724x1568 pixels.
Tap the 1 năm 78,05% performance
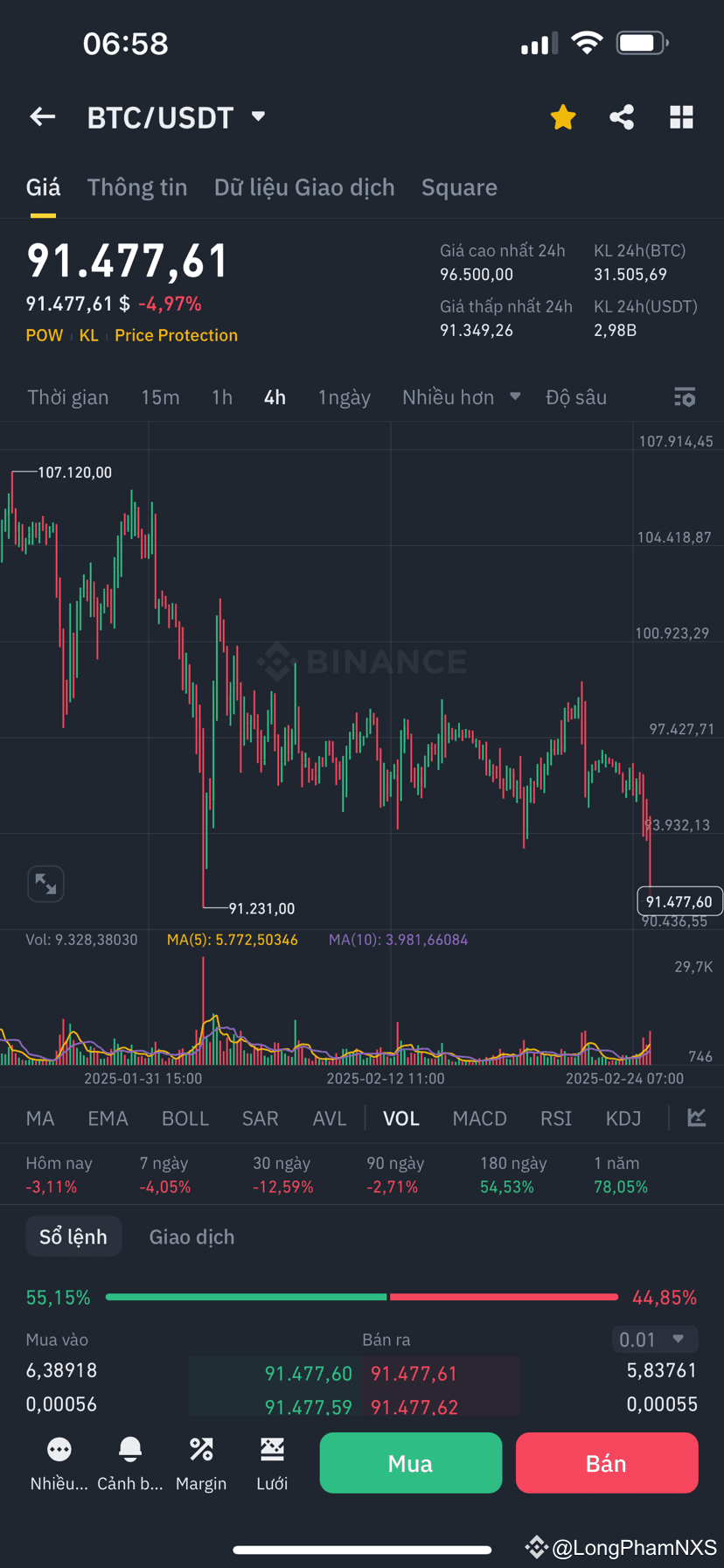tap(621, 1175)
